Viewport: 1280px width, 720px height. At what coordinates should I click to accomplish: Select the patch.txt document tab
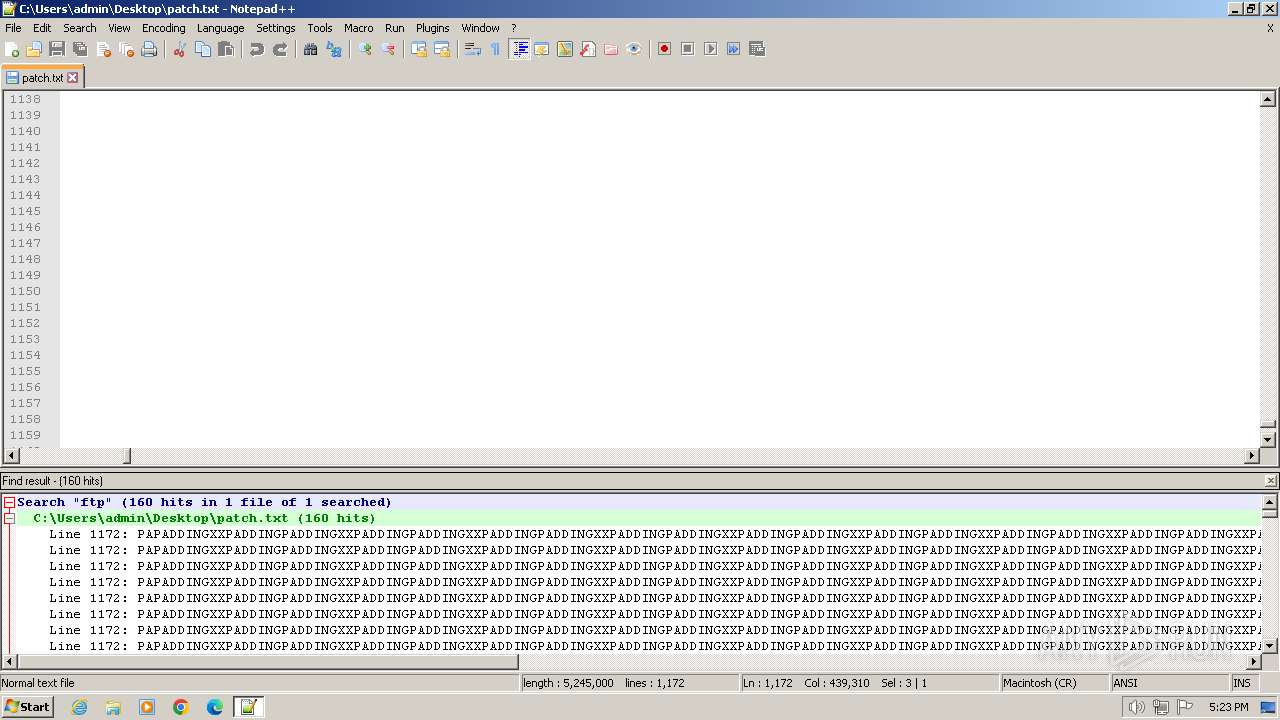pyautogui.click(x=42, y=77)
